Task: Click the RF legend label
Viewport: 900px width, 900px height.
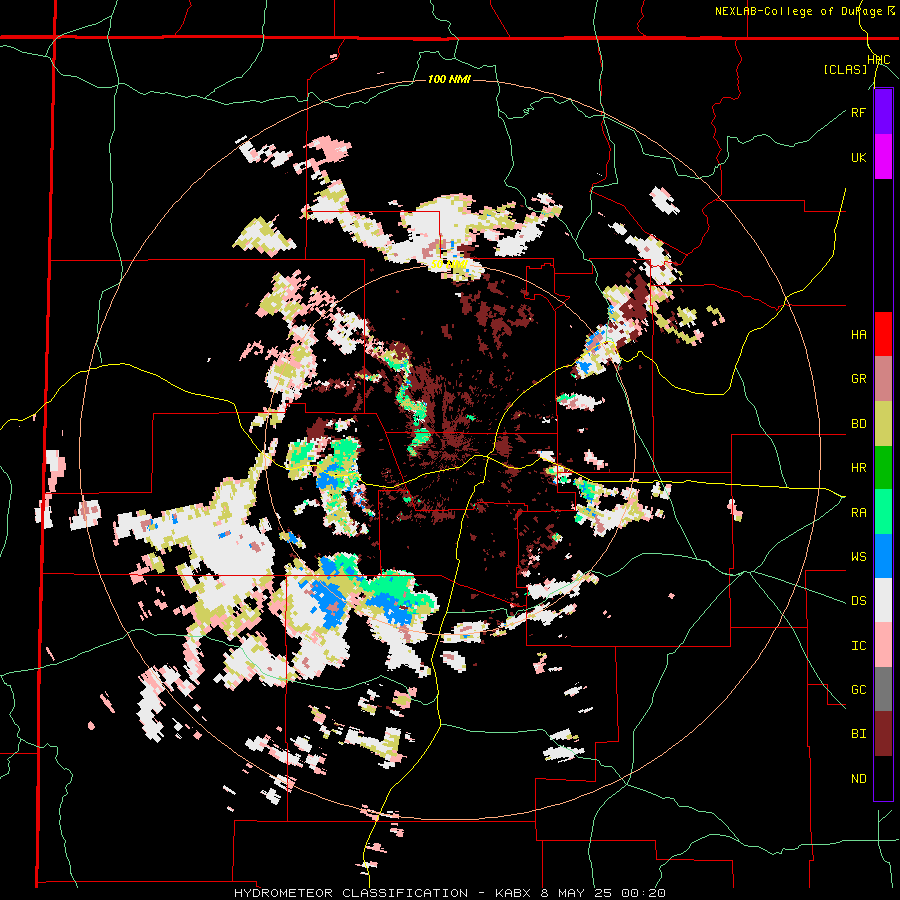Action: pyautogui.click(x=858, y=113)
